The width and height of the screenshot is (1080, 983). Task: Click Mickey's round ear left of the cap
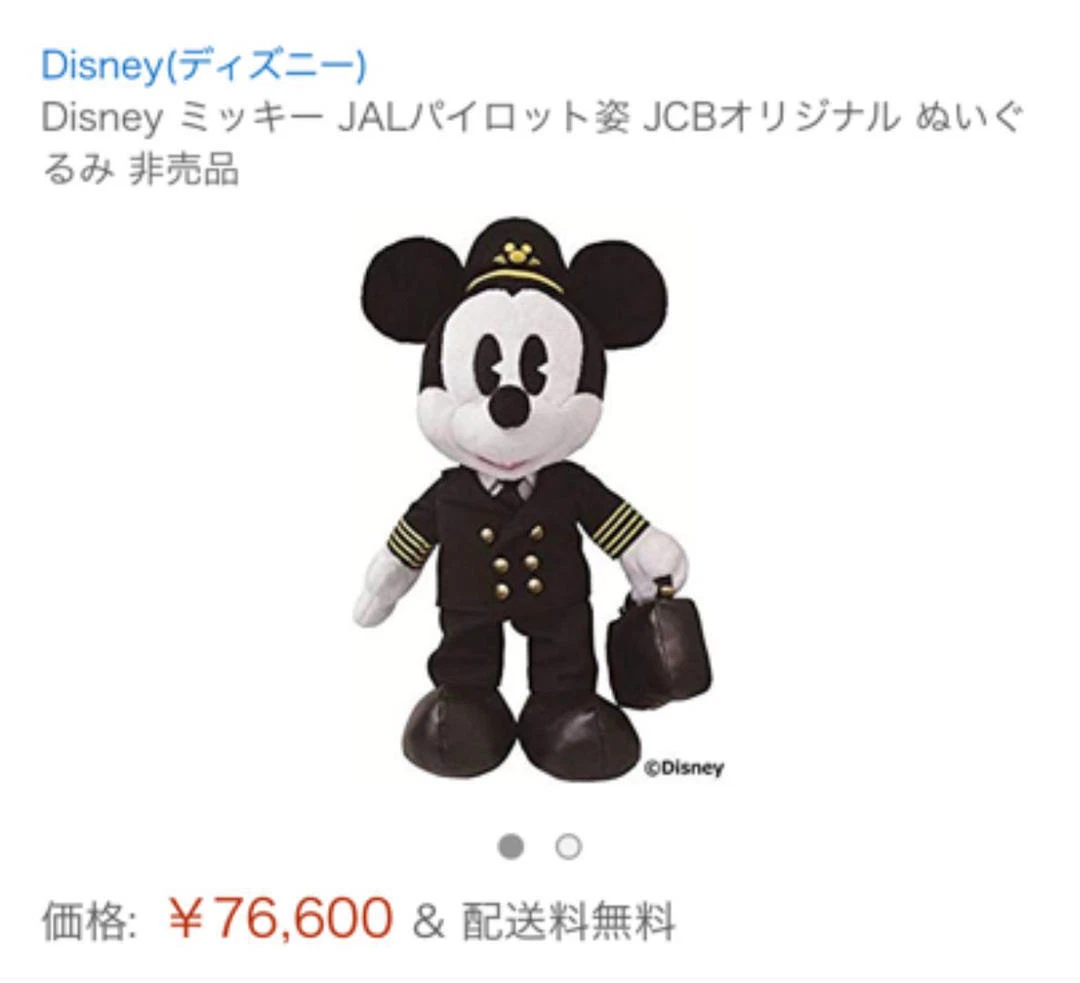[411, 288]
